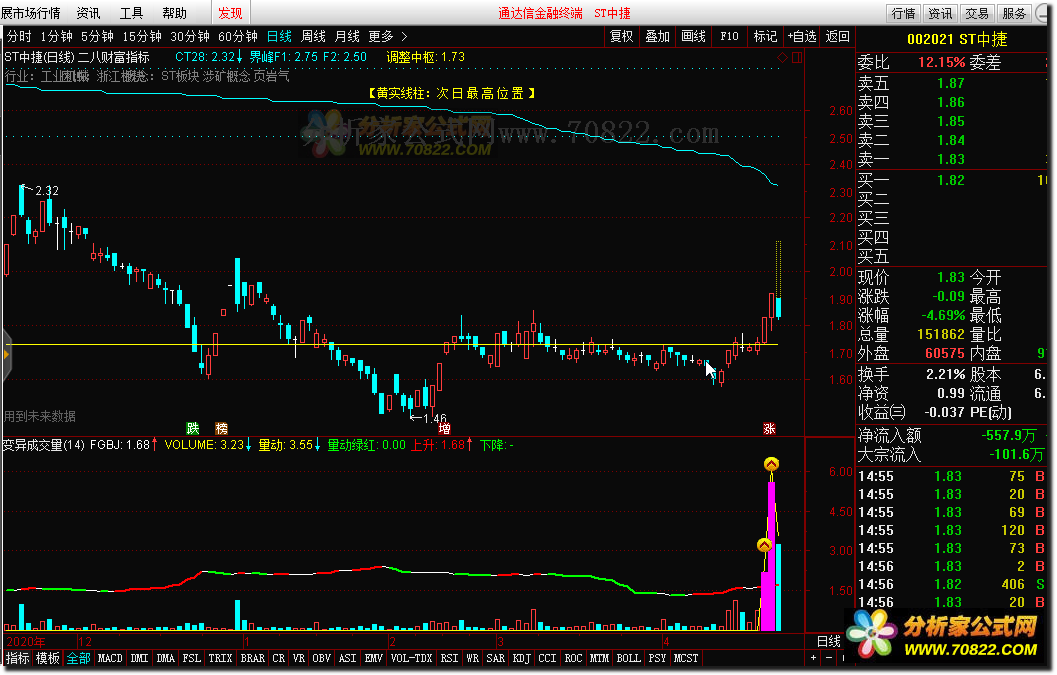Click the 行情 button at top right
1057x675 pixels.
tap(903, 13)
